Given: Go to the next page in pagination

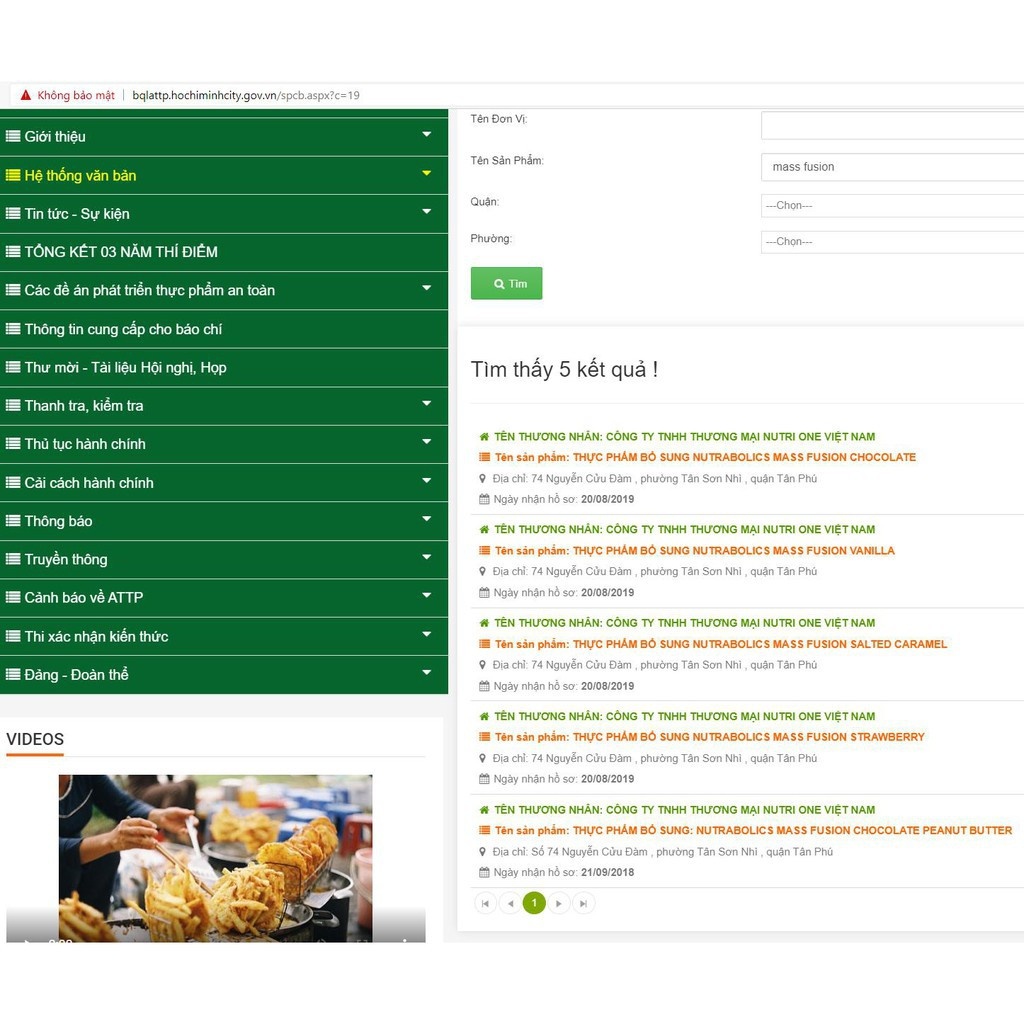Looking at the screenshot, I should coord(558,904).
